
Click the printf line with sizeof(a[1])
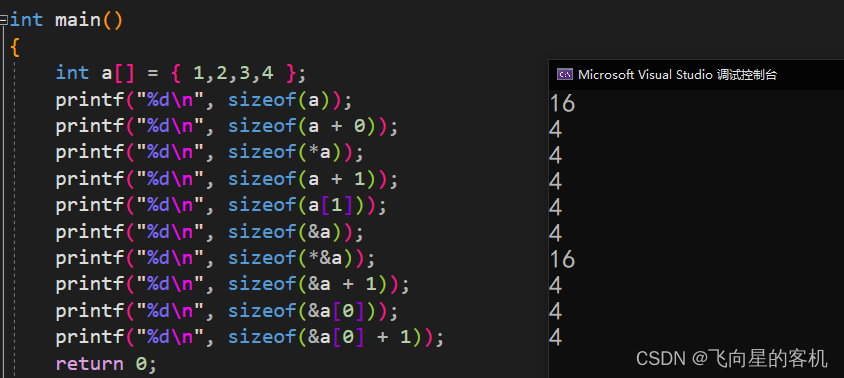221,205
